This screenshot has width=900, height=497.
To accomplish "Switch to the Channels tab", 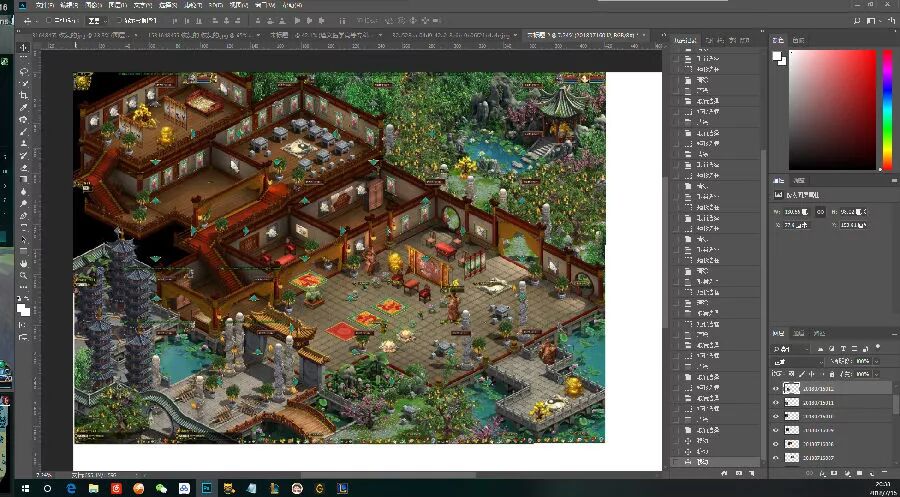I will click(x=798, y=333).
